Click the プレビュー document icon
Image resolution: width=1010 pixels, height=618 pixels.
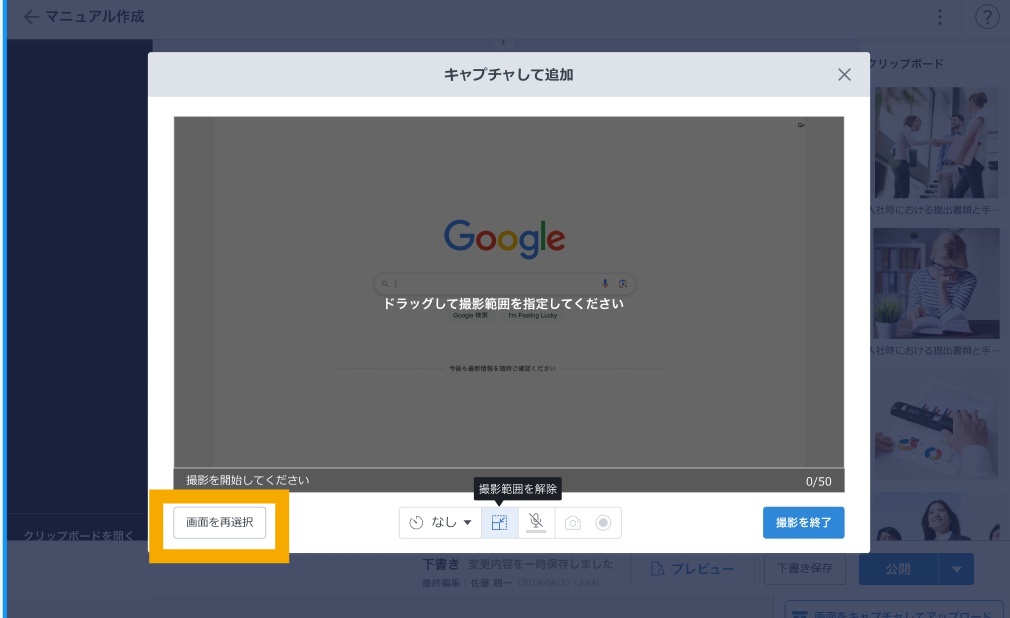point(658,569)
